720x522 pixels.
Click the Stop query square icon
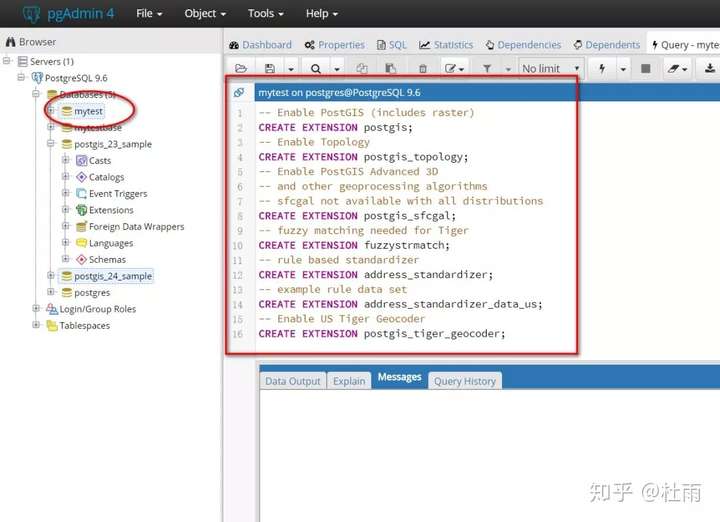(x=646, y=68)
